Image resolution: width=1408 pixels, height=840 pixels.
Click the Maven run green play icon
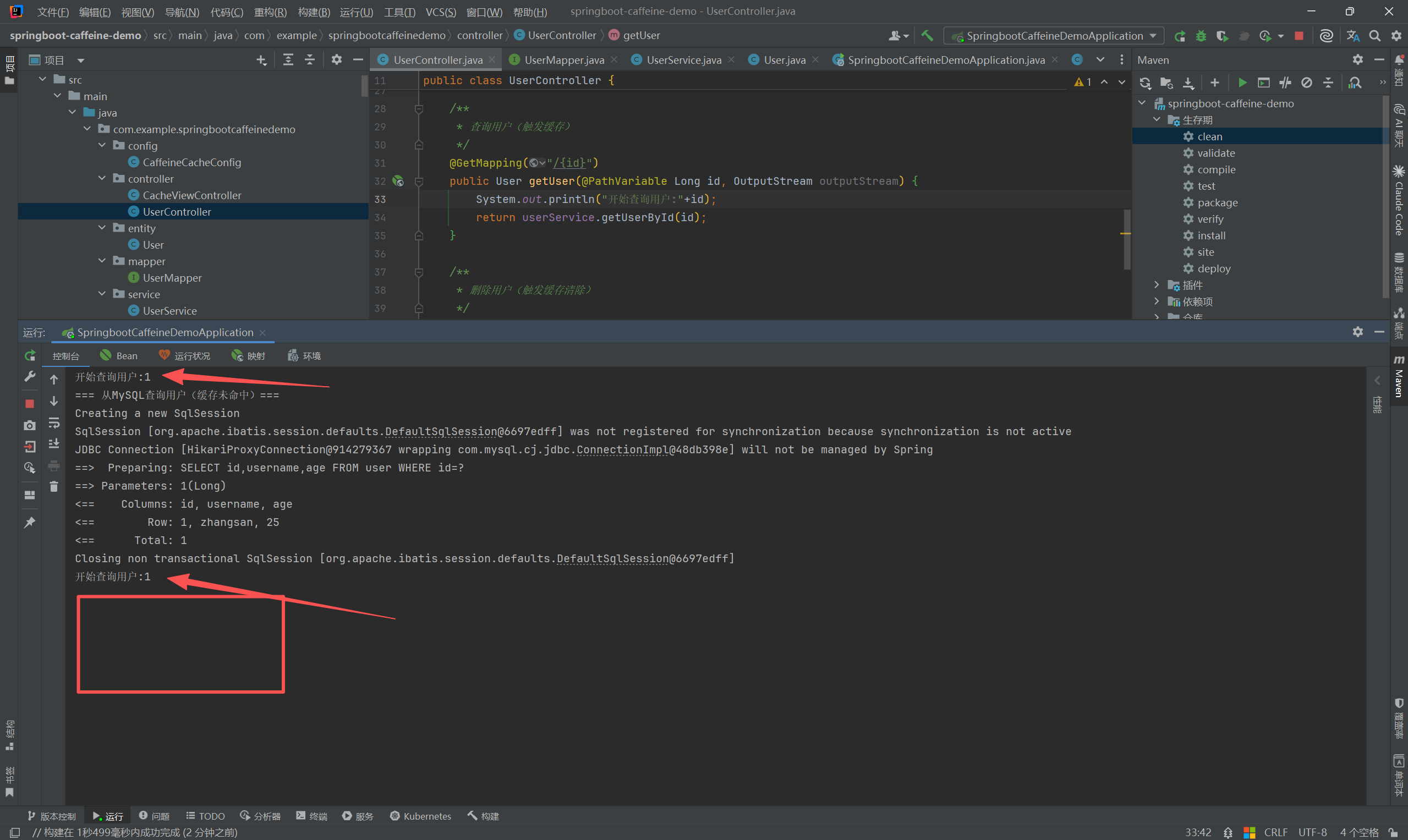1242,83
